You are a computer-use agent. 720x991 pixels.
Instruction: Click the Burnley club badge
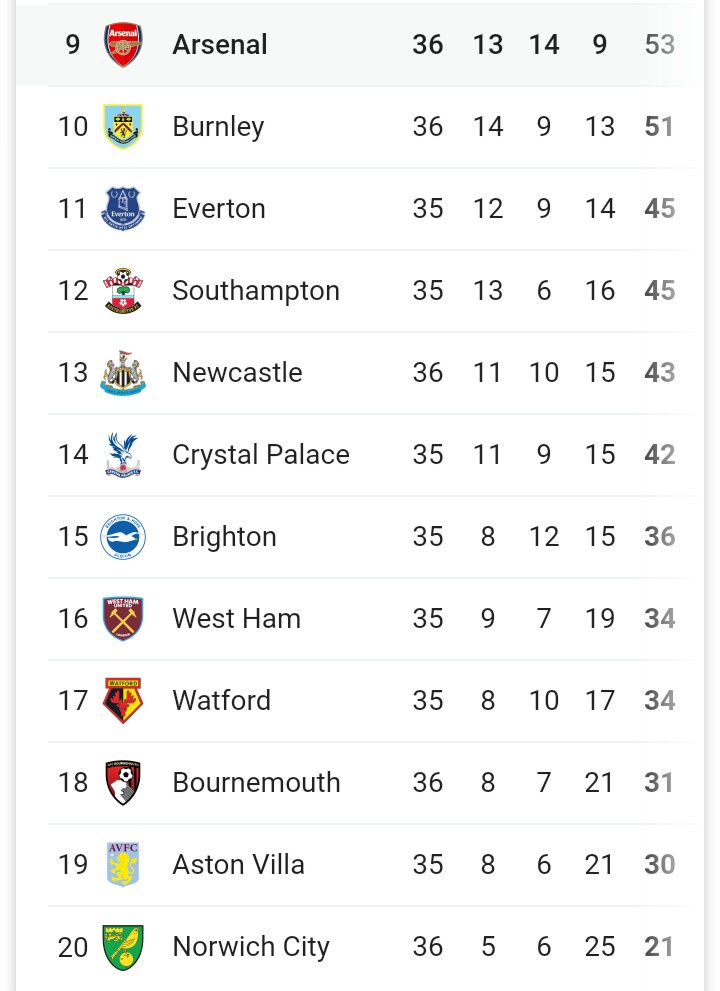123,127
